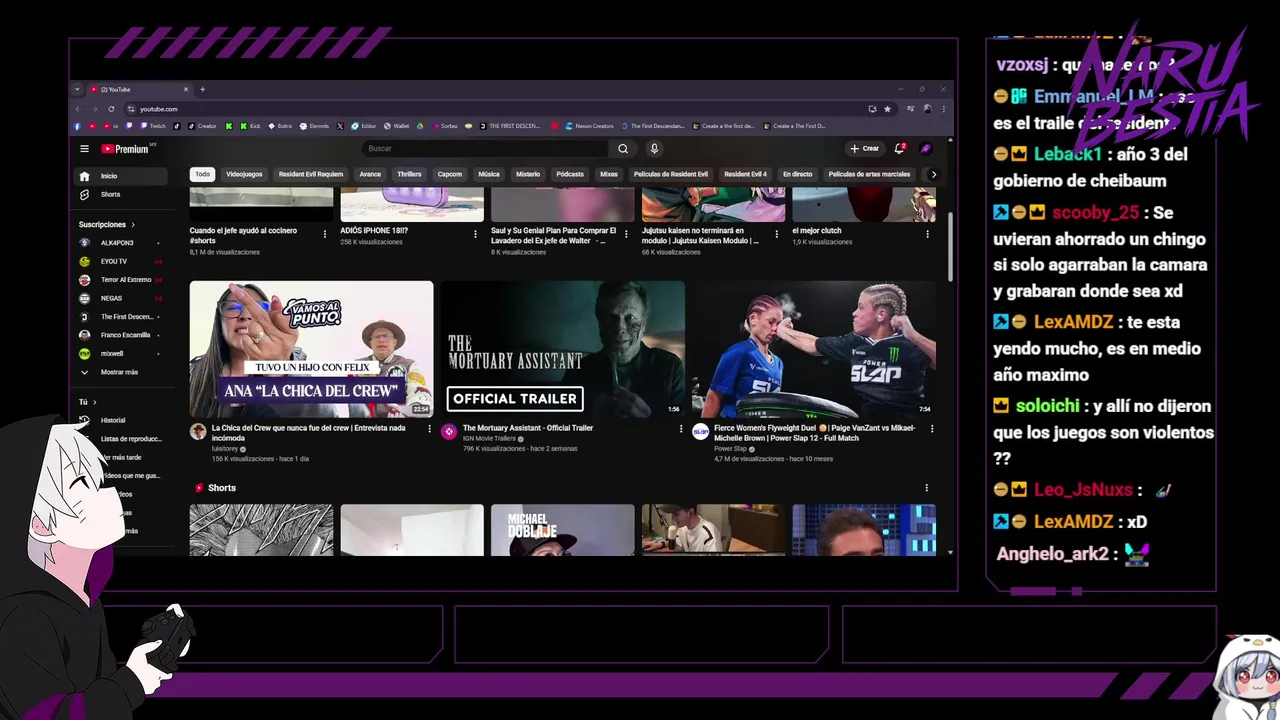Go back in browser history
Image resolution: width=1280 pixels, height=720 pixels.
(78, 108)
